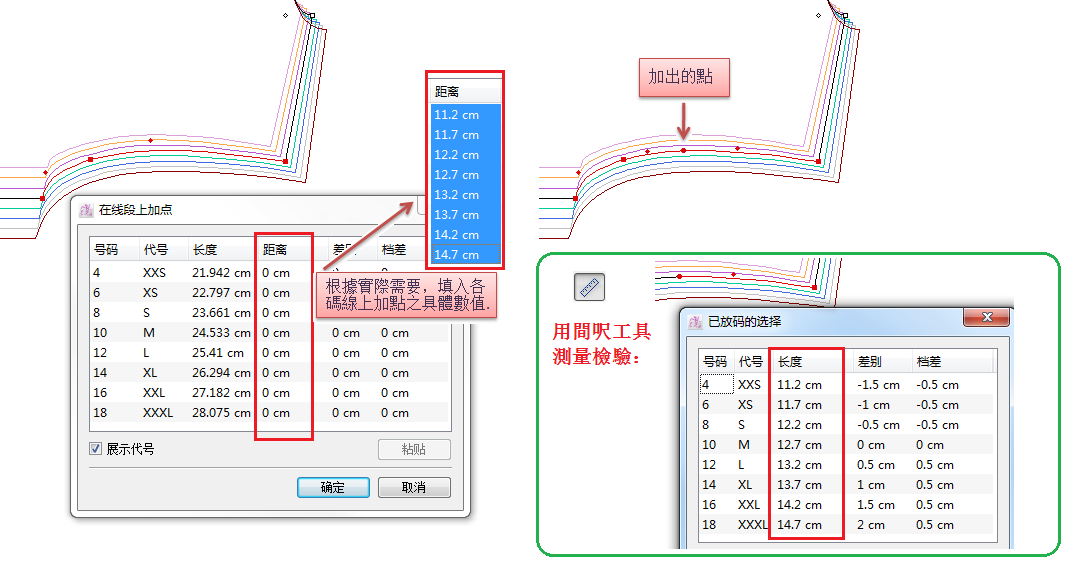Edit the 距离 cell in the M row
Screen dimensions: 1072x572
point(276,333)
